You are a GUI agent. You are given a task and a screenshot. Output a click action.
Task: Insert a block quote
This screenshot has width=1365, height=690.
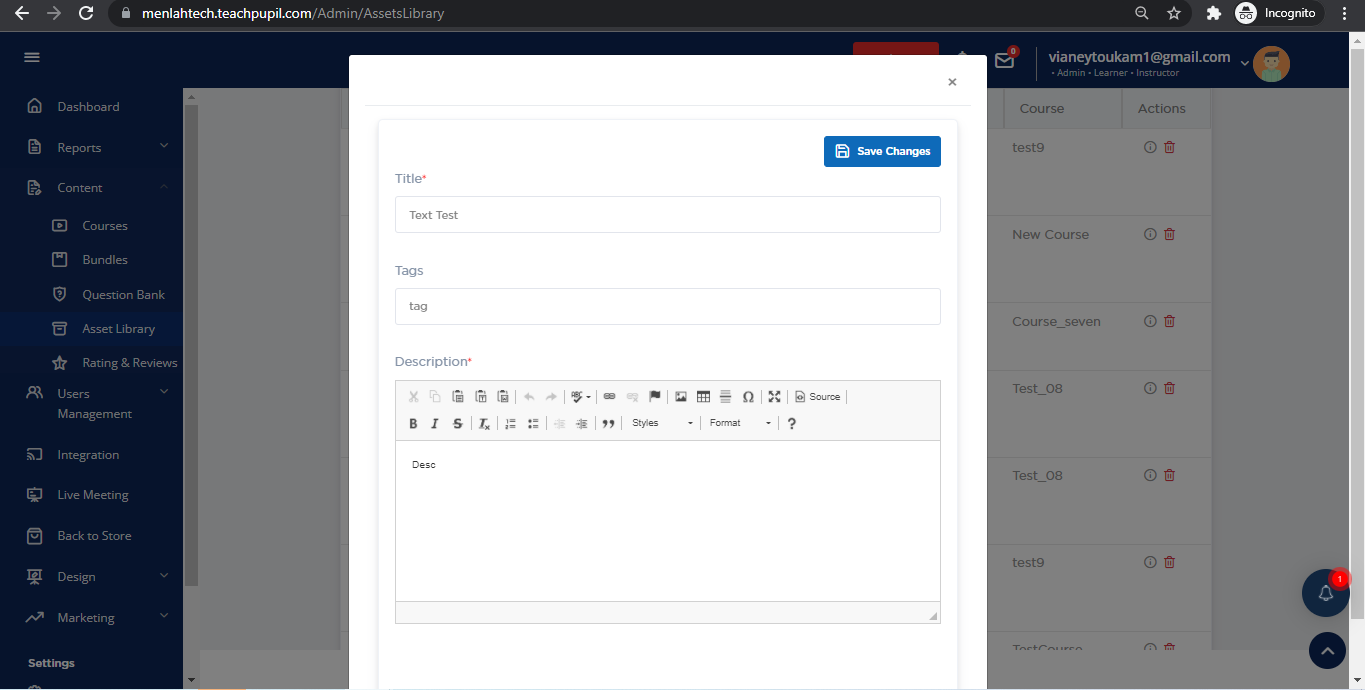608,423
